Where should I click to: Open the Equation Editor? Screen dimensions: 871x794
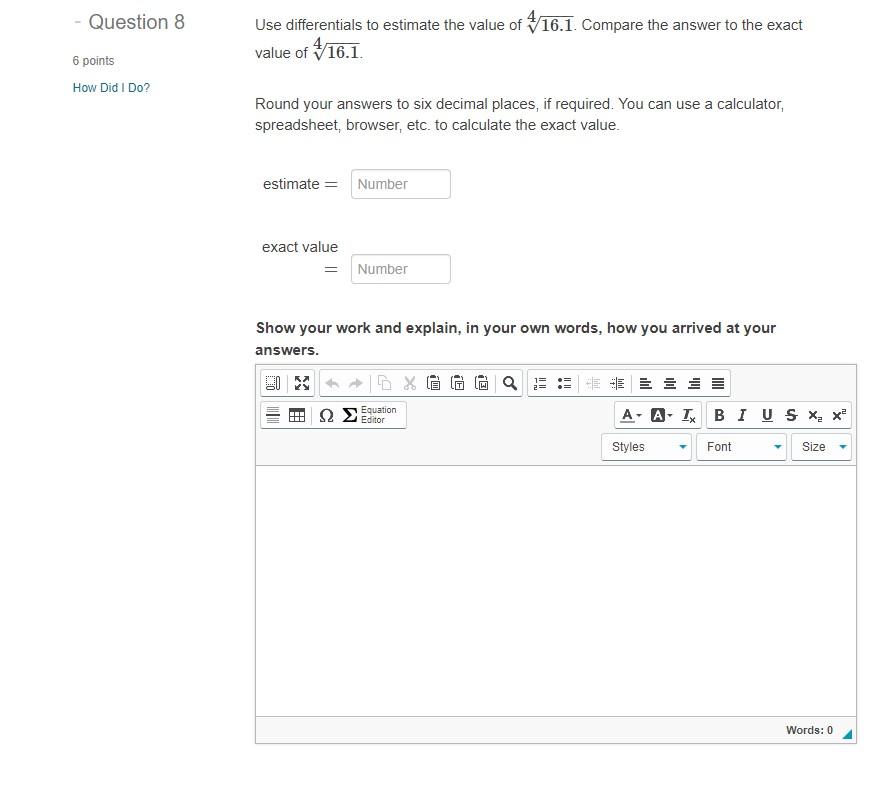(x=368, y=415)
